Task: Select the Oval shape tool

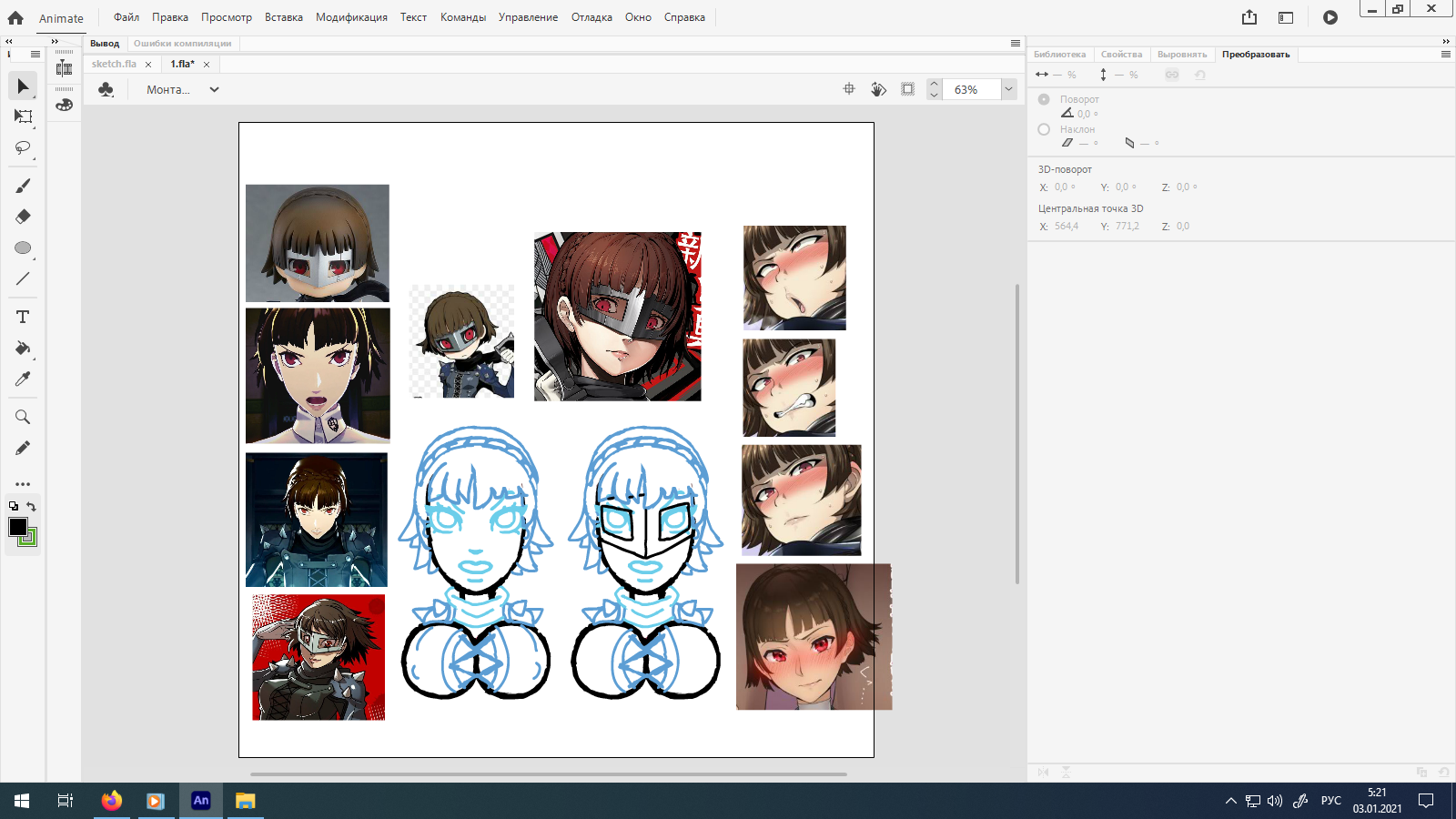Action: 23,248
